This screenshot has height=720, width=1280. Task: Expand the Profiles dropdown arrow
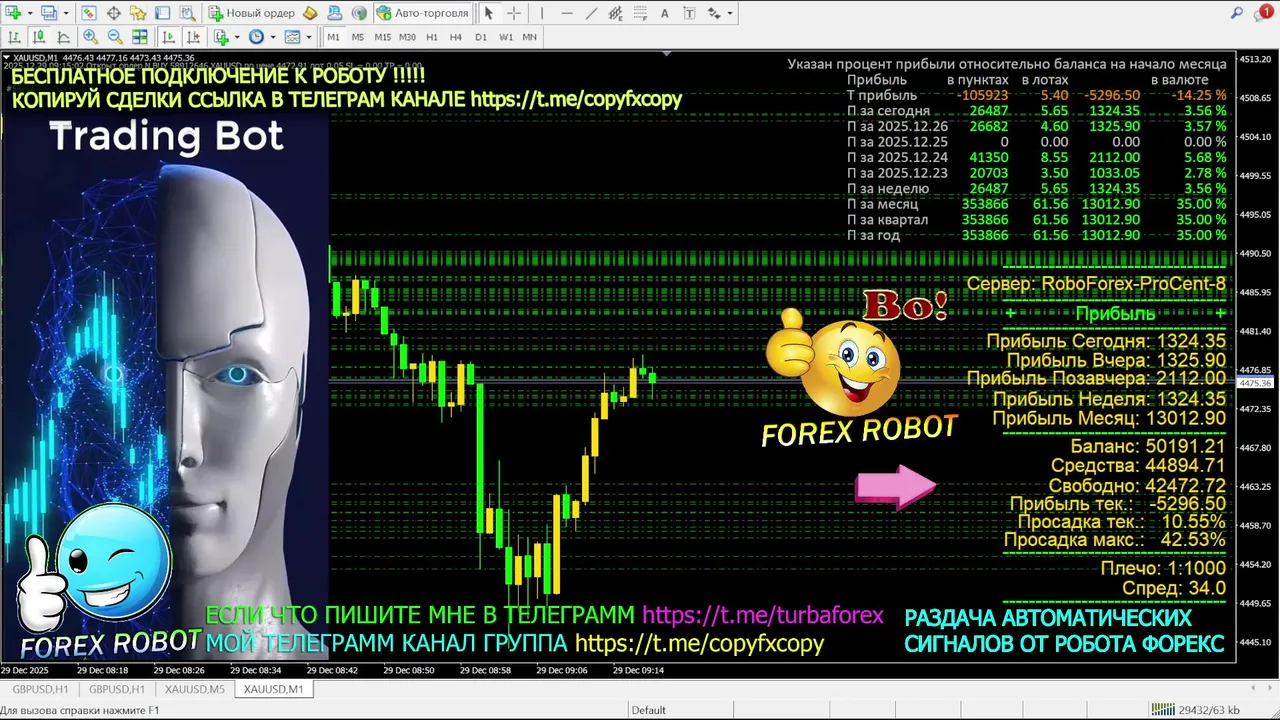pyautogui.click(x=66, y=13)
